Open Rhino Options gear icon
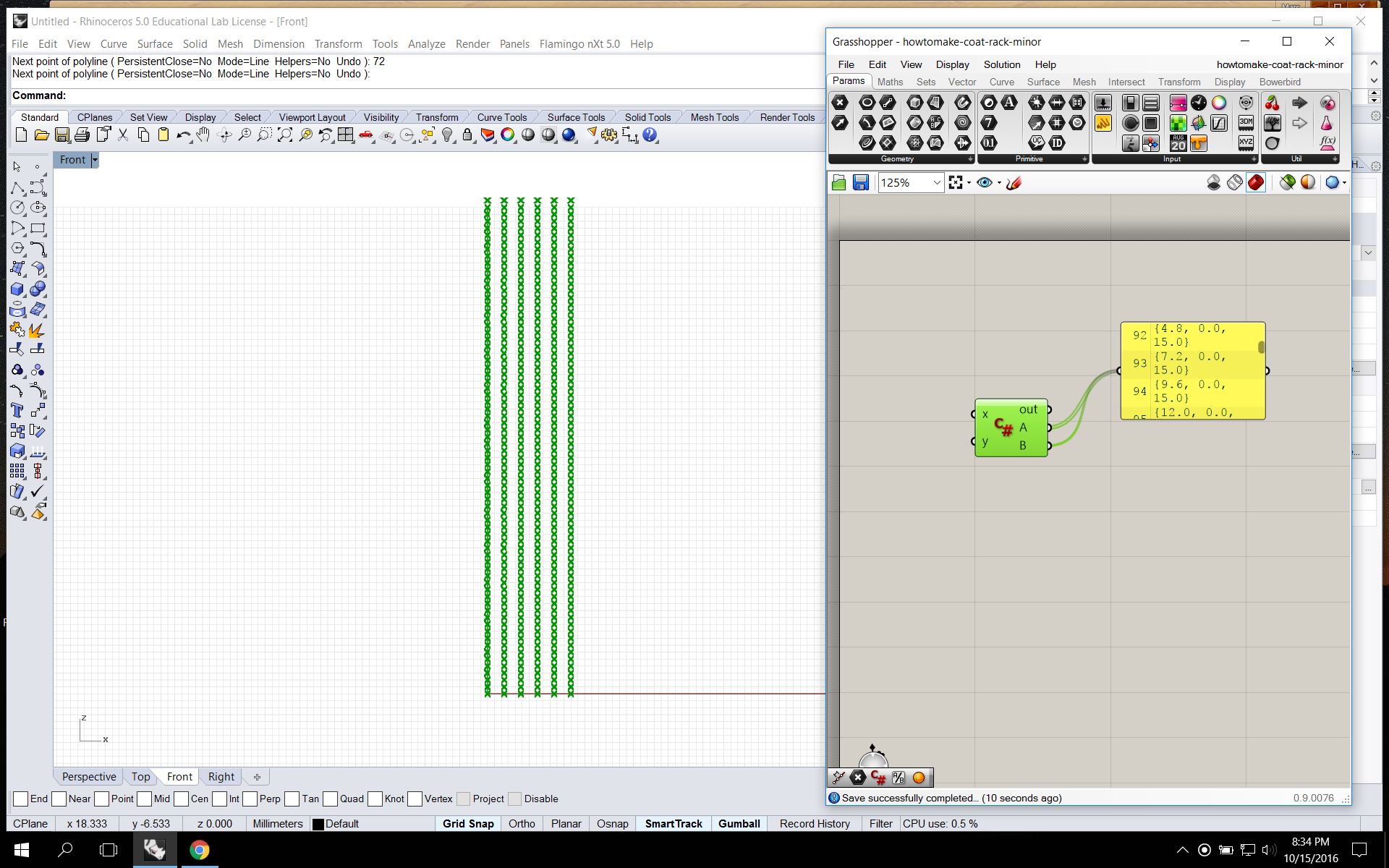 tap(609, 135)
